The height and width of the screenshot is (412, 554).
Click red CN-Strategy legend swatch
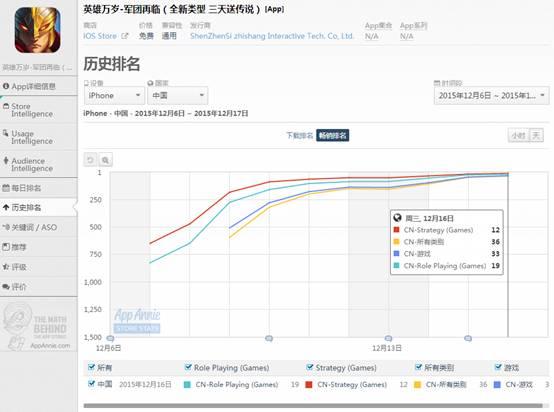[x=309, y=384]
